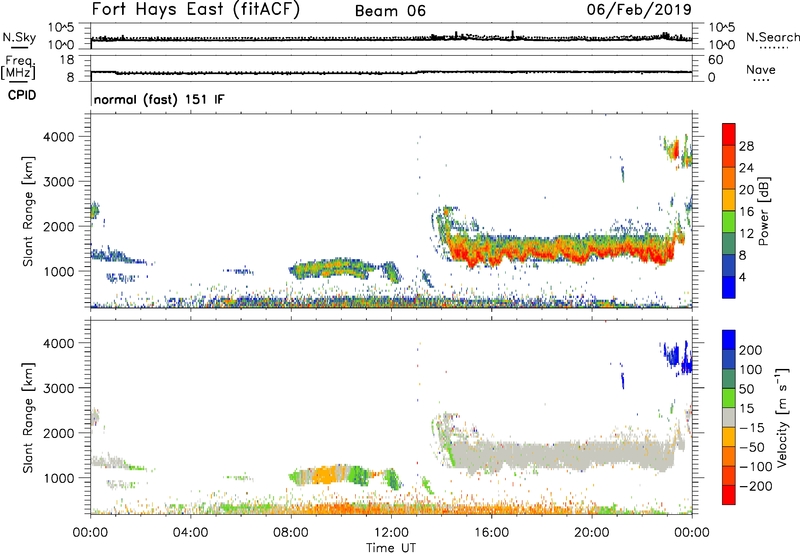Click the 'Time UT' axis label
The height and width of the screenshot is (554, 800).
[391, 547]
